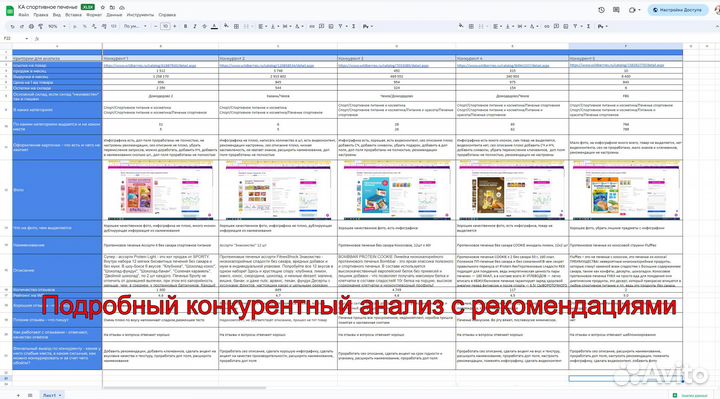Screen dimensions: 720x399
Task: Select the Домодедово 2 warehouse cell
Action: point(160,96)
